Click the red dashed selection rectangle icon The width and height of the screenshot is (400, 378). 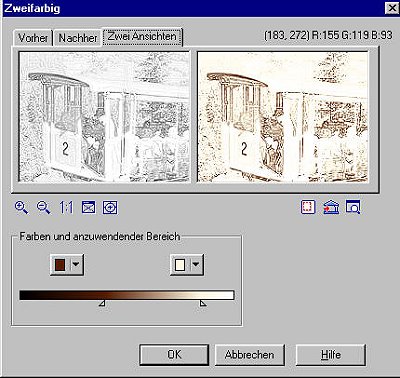click(x=308, y=207)
